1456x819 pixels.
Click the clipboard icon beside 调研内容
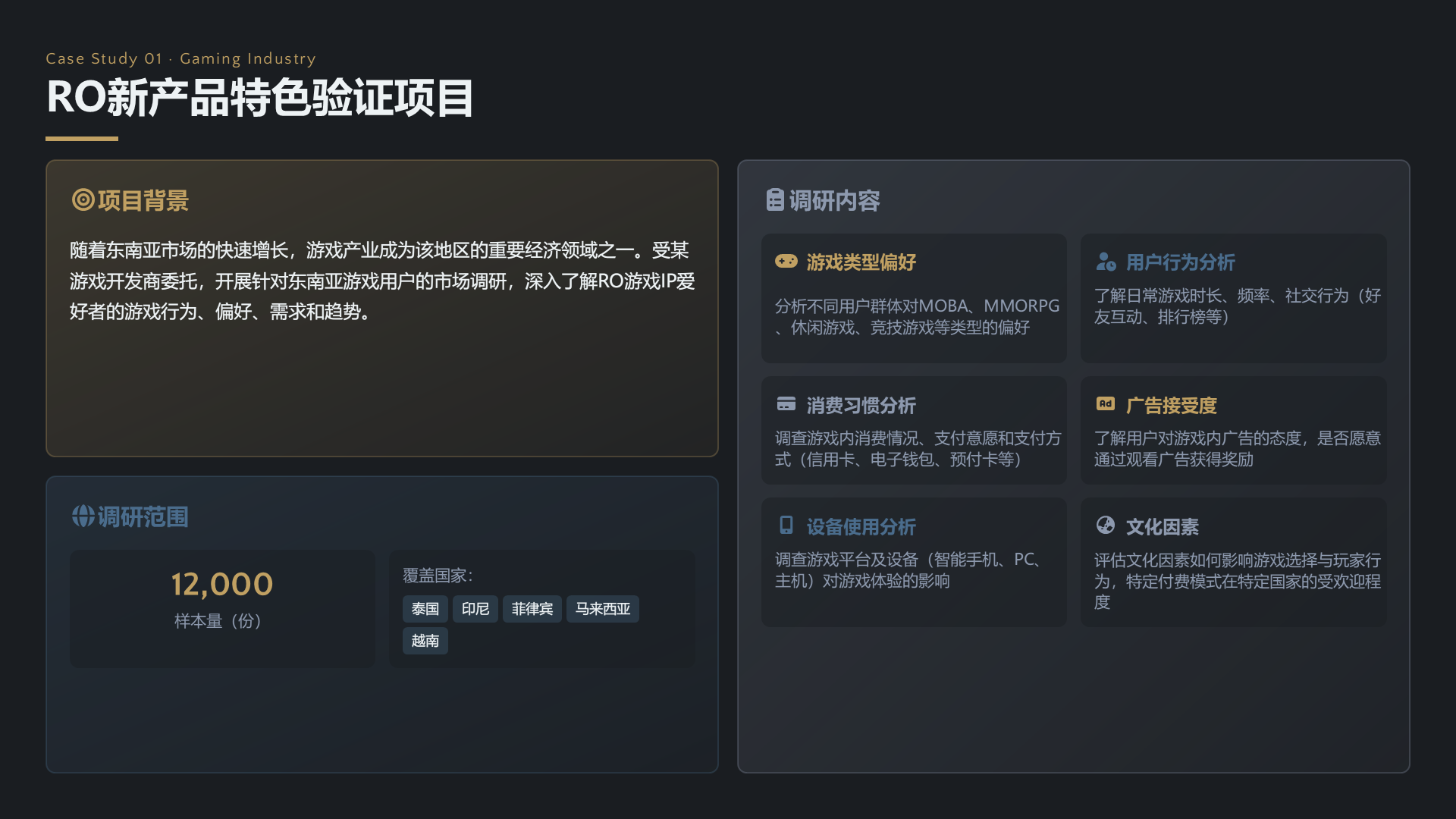click(775, 200)
